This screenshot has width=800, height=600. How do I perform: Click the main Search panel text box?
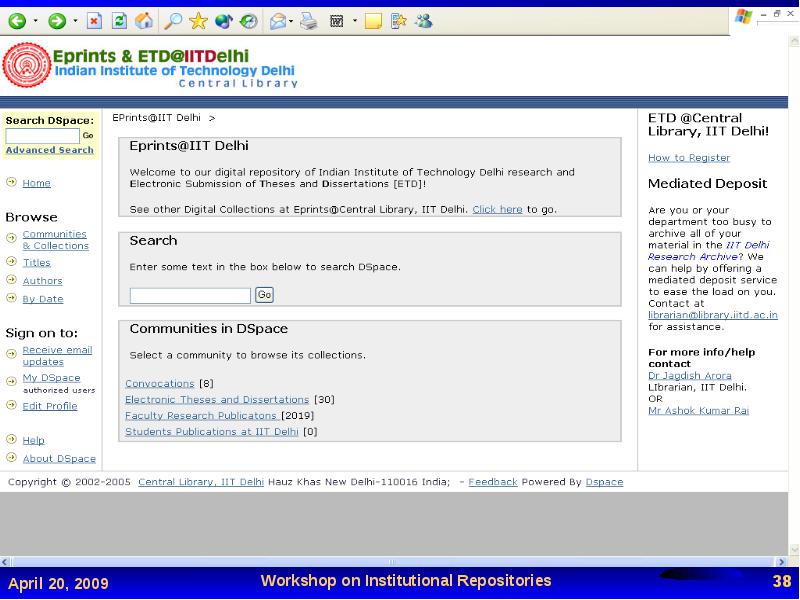190,295
